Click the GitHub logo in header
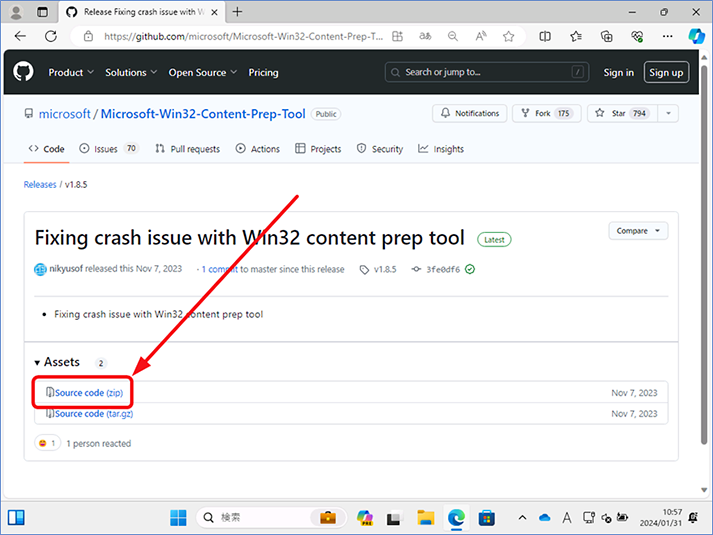The width and height of the screenshot is (713, 535). tap(23, 72)
